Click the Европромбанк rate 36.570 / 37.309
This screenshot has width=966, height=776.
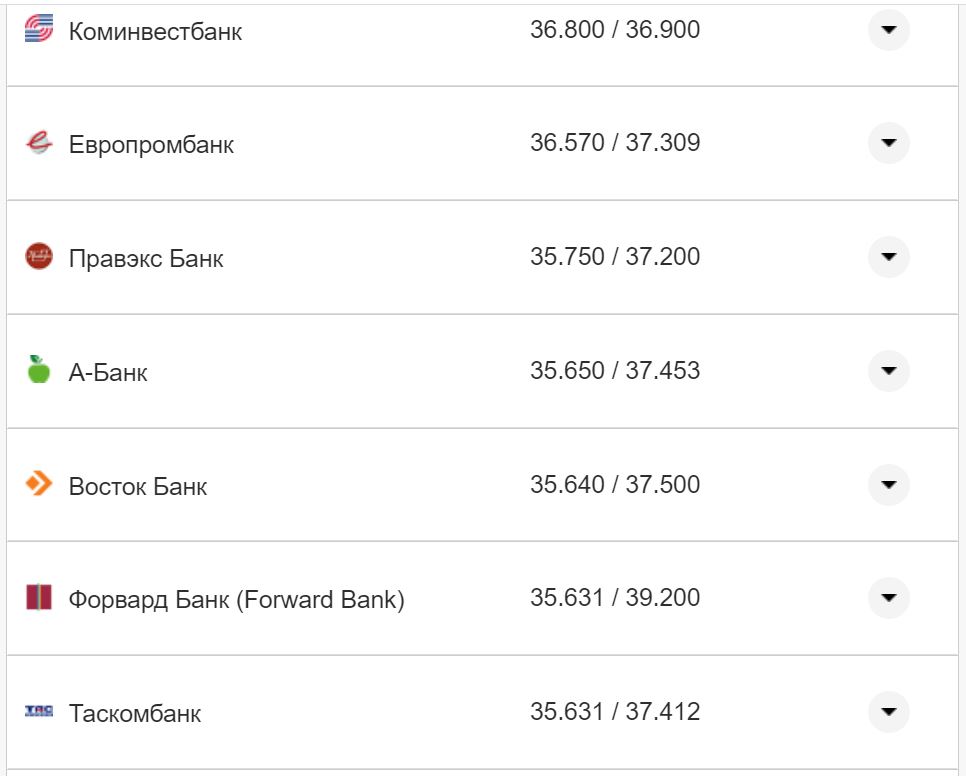tap(614, 143)
